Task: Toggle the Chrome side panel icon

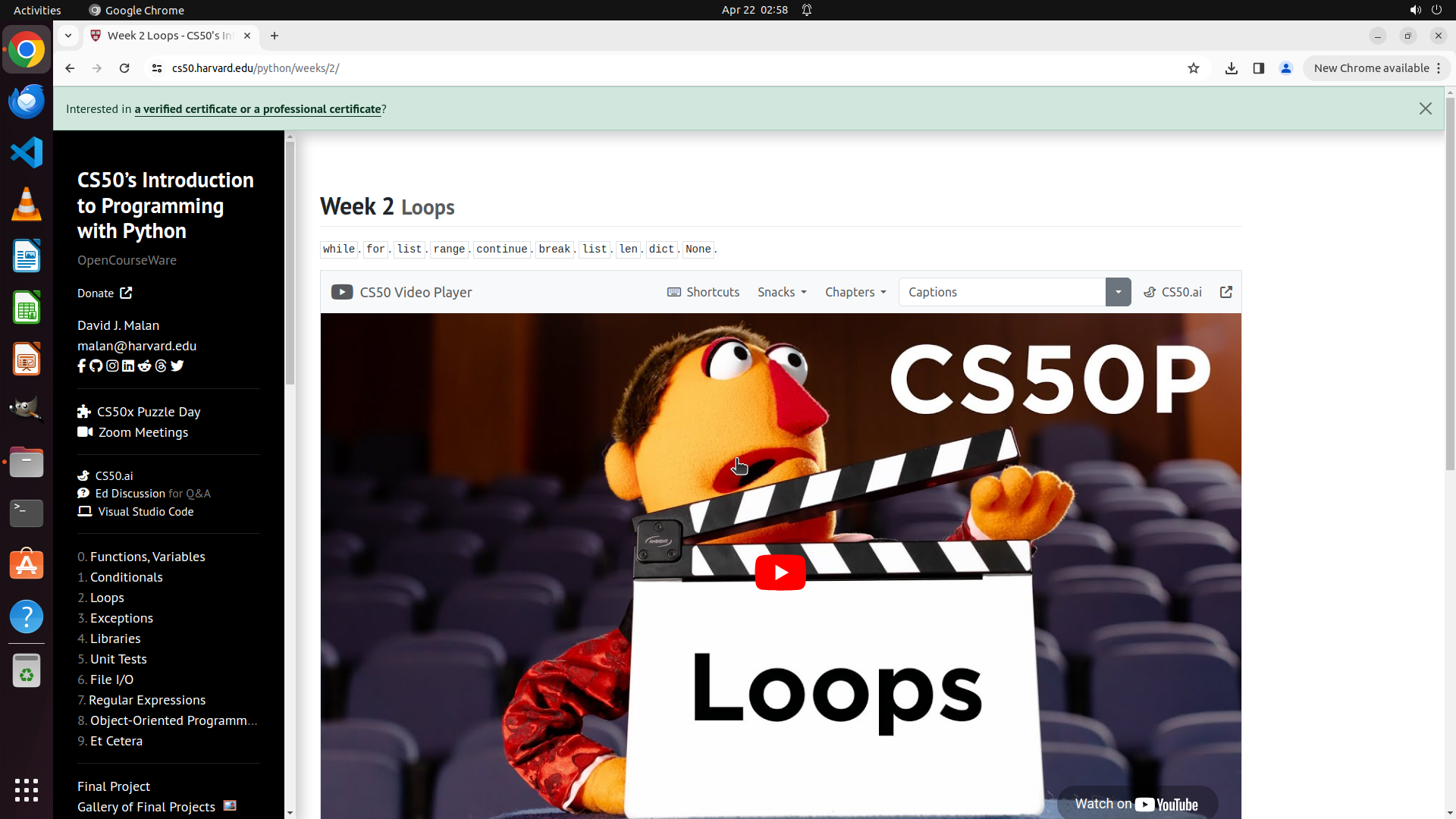Action: click(x=1258, y=68)
